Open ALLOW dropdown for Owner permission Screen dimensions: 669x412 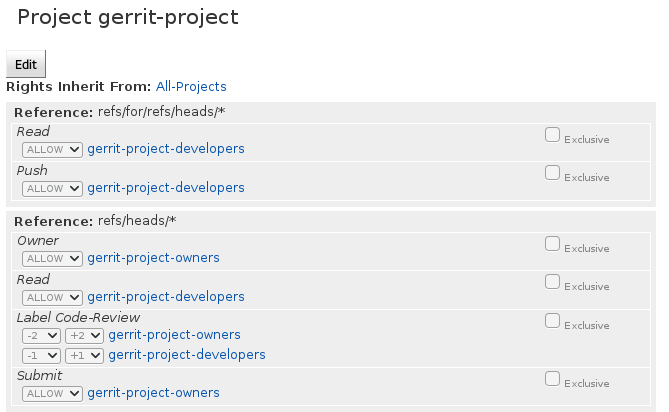point(52,258)
